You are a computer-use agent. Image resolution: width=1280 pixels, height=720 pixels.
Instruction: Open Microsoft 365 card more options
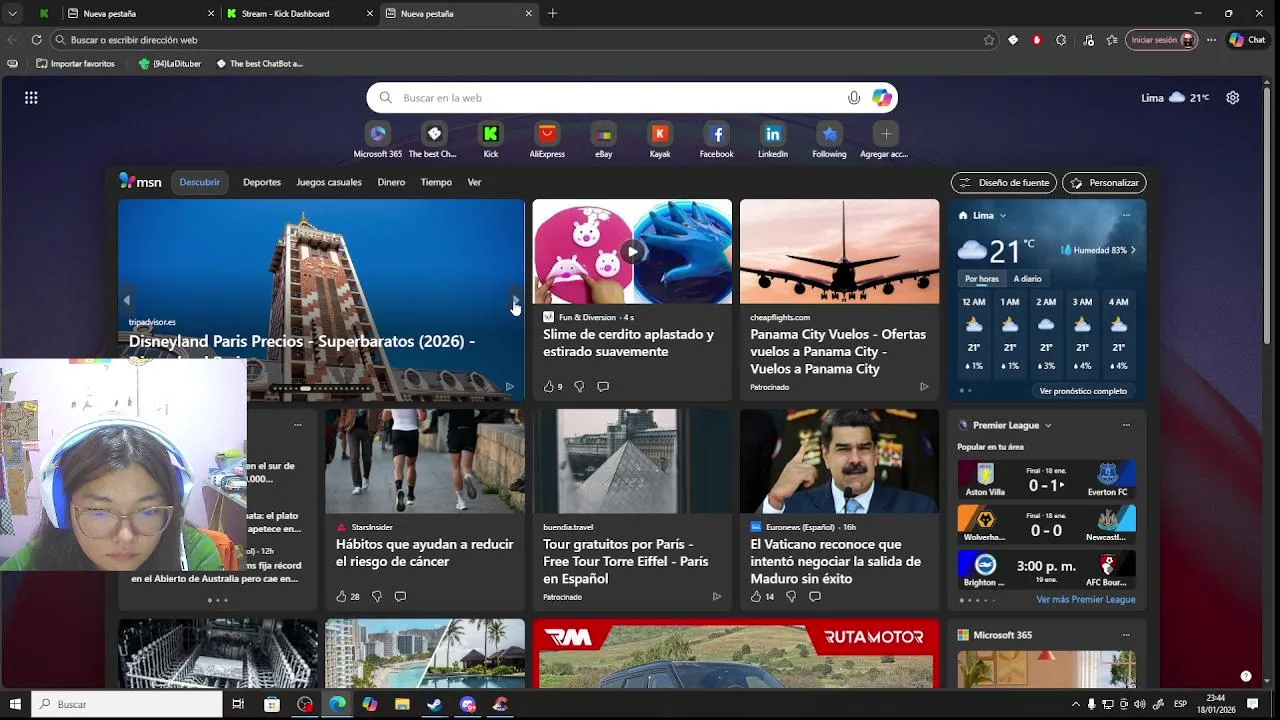coord(1126,635)
